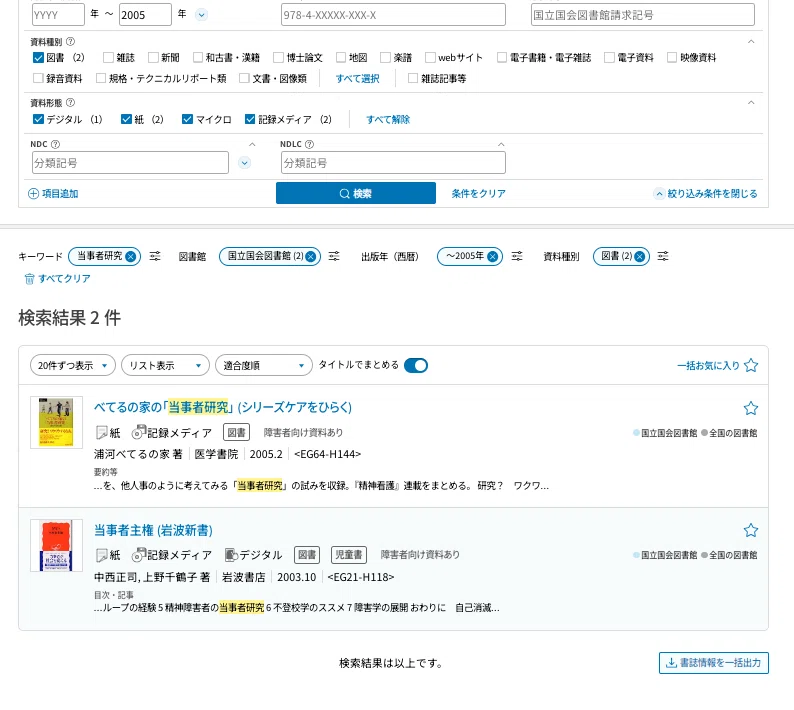This screenshot has height=710, width=794.
Task: Check 雑誌記事等 checkbox
Action: pos(413,78)
